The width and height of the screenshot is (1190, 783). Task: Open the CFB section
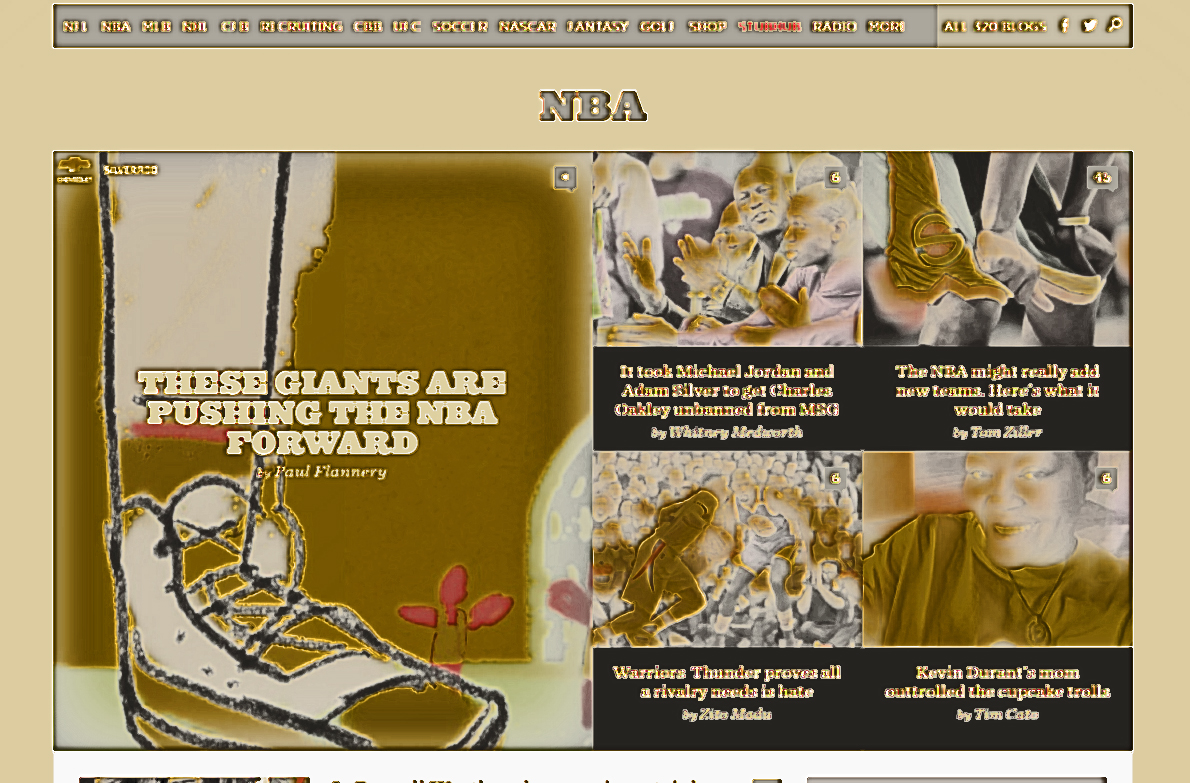coord(235,27)
